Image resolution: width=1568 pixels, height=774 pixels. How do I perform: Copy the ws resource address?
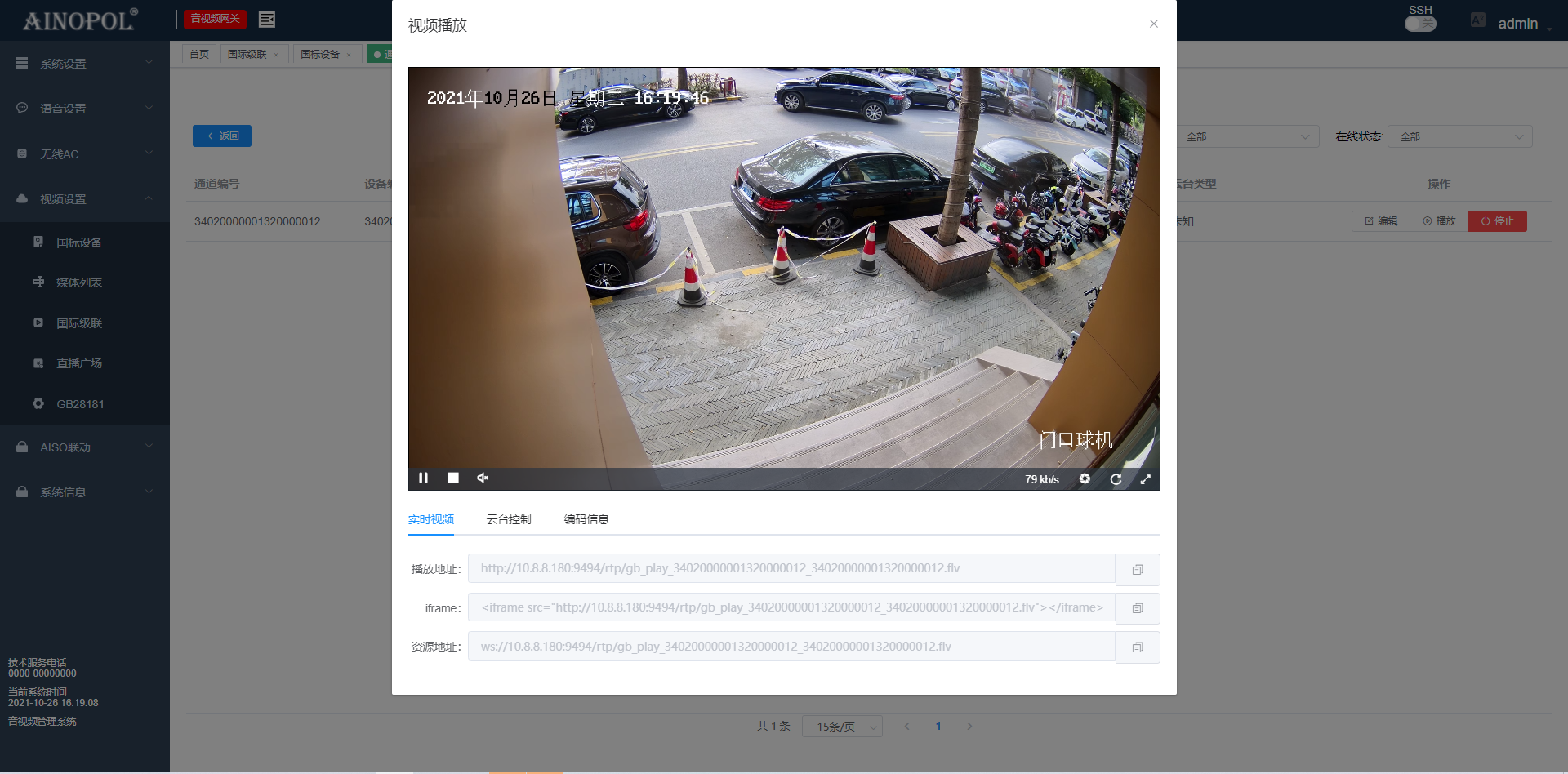pyautogui.click(x=1137, y=647)
